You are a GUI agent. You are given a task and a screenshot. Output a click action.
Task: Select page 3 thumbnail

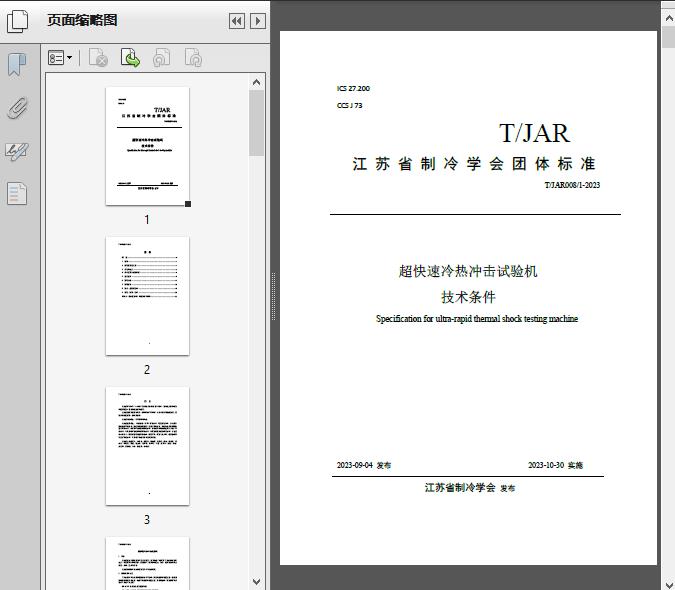[x=147, y=446]
